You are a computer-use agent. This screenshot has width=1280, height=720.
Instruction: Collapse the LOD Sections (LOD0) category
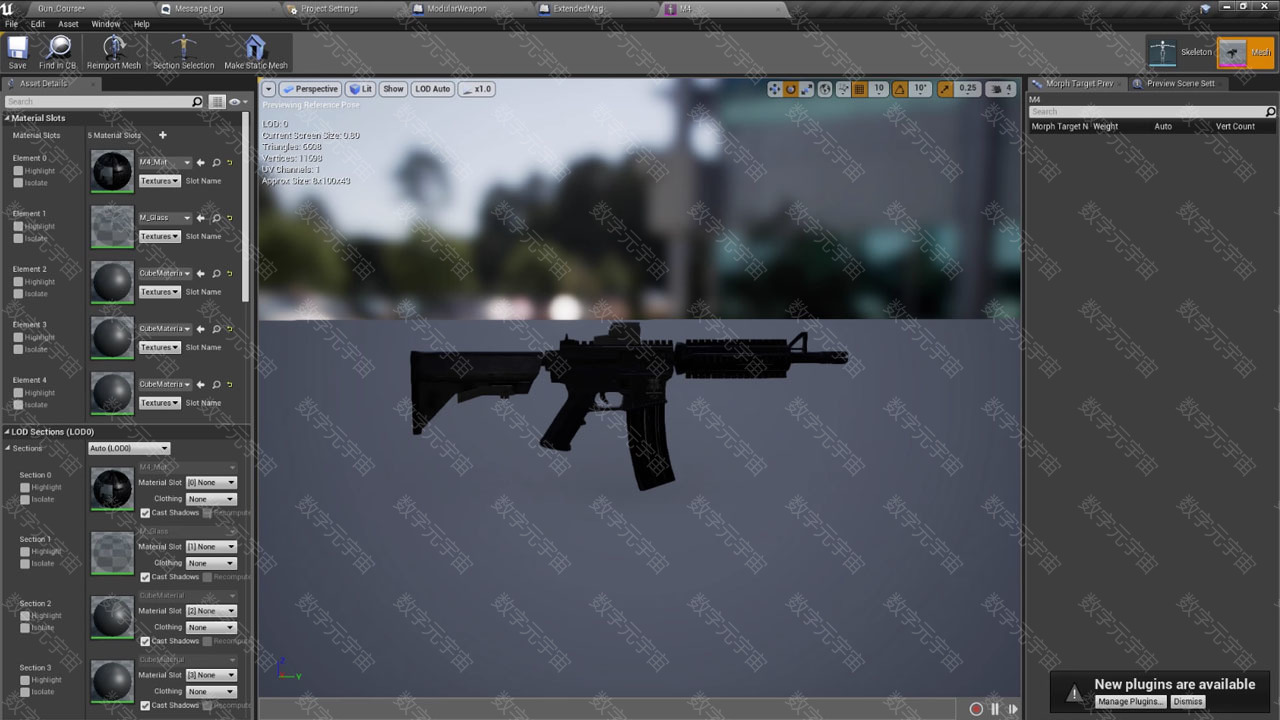[x=7, y=432]
